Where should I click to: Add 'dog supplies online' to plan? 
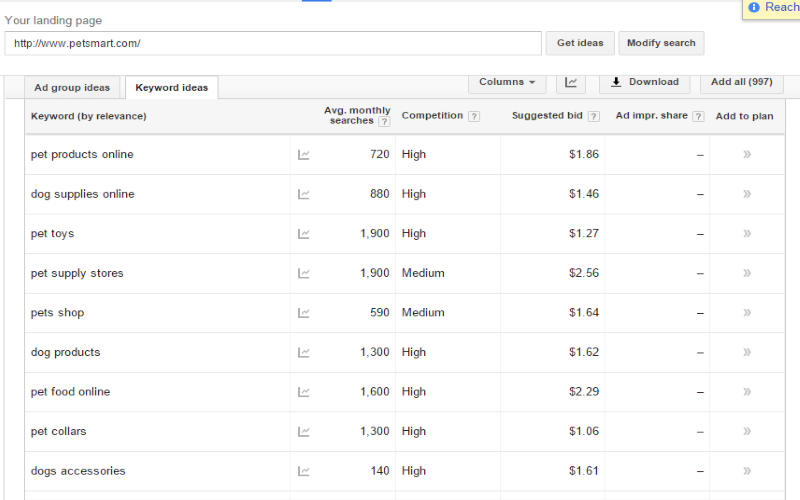tap(747, 194)
